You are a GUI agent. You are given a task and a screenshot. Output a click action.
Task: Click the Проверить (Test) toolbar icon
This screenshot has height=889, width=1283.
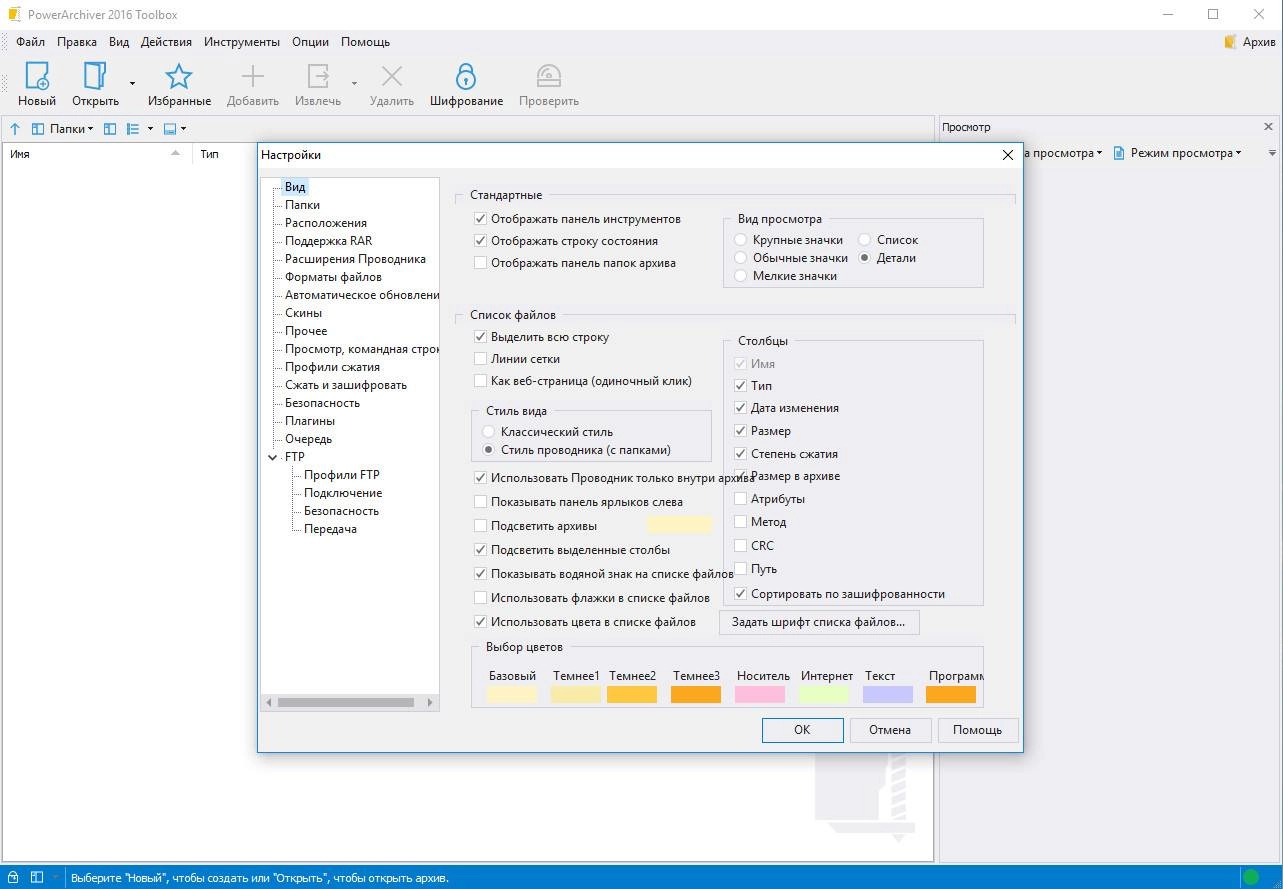549,76
